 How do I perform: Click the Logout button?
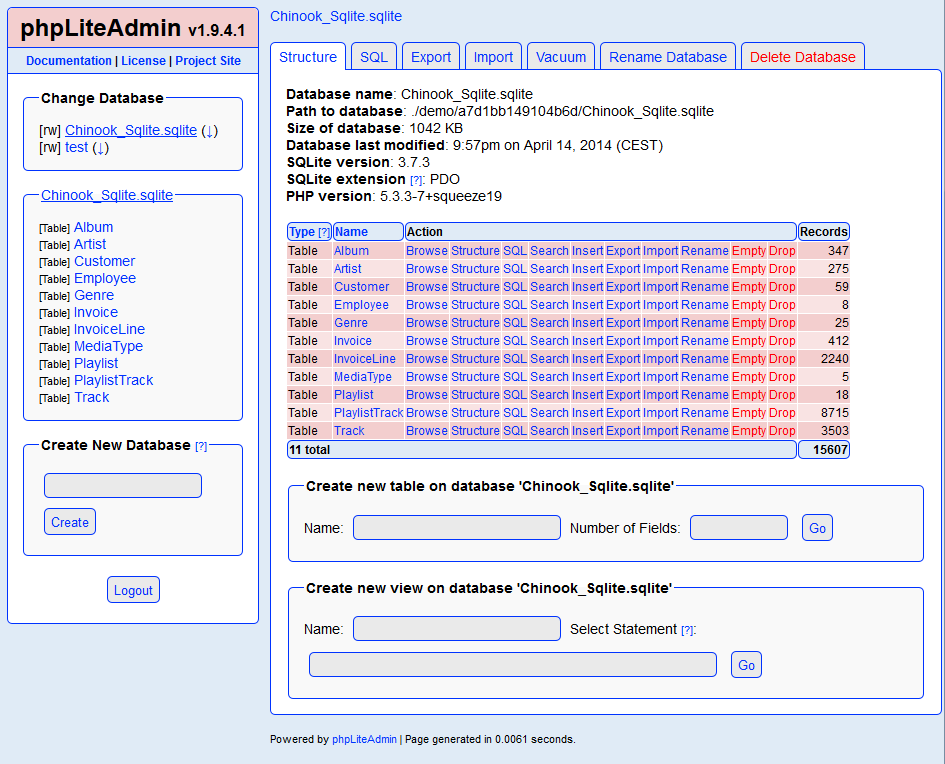tap(133, 590)
